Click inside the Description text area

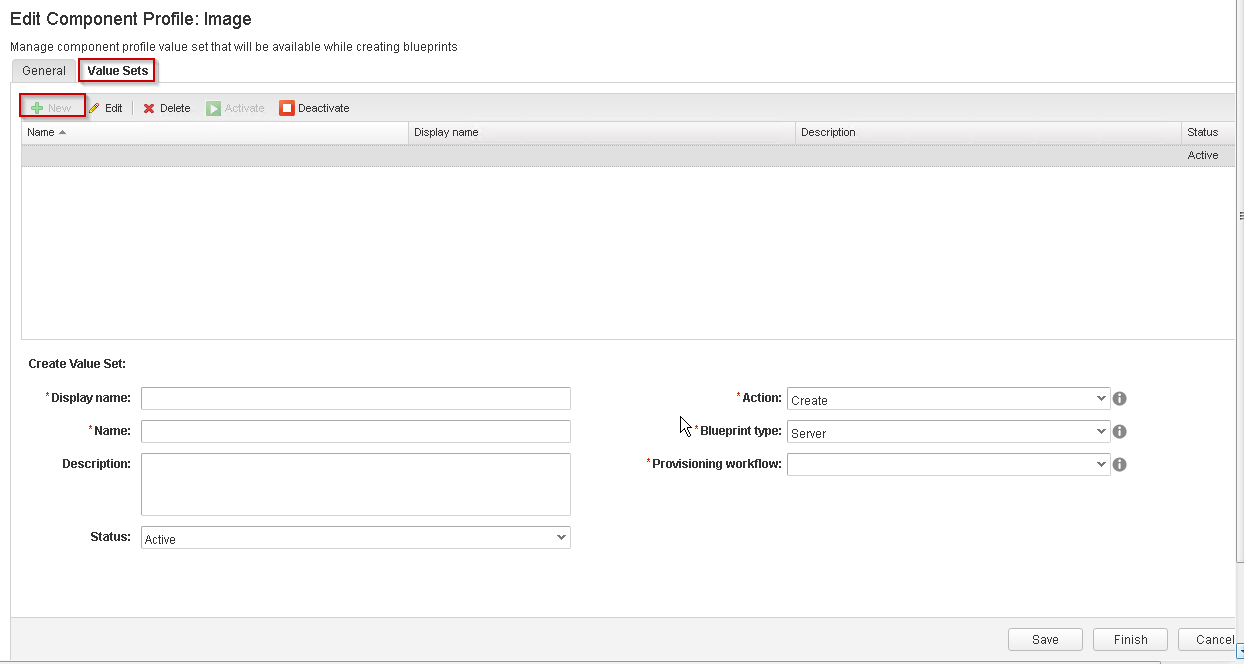[355, 484]
